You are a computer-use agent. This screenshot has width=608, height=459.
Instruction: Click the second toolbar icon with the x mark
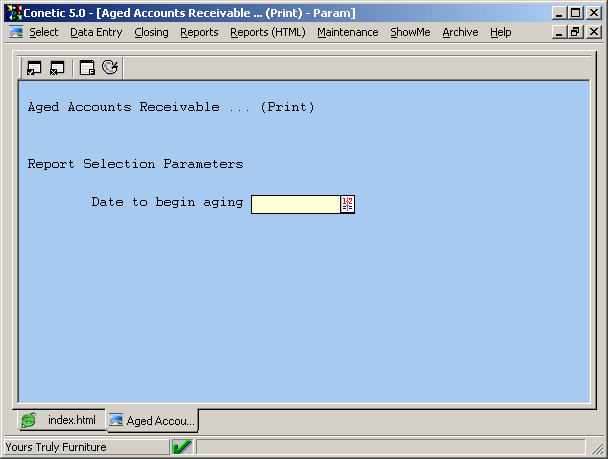point(57,68)
